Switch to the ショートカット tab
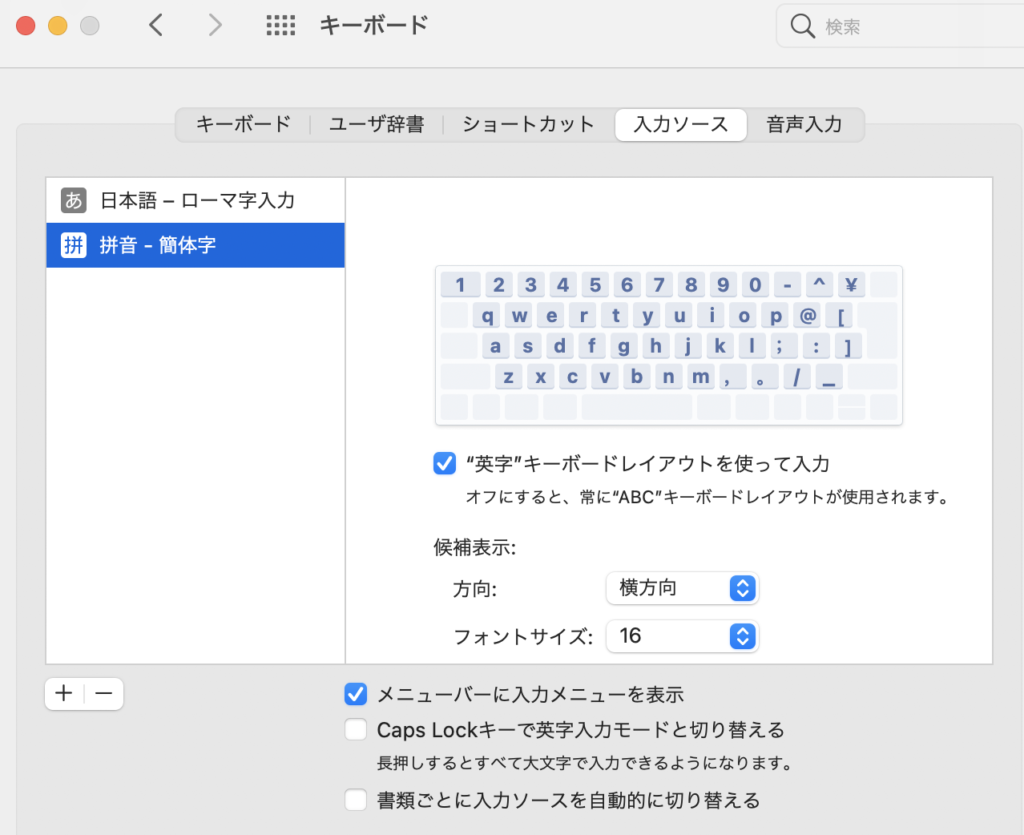 [528, 124]
